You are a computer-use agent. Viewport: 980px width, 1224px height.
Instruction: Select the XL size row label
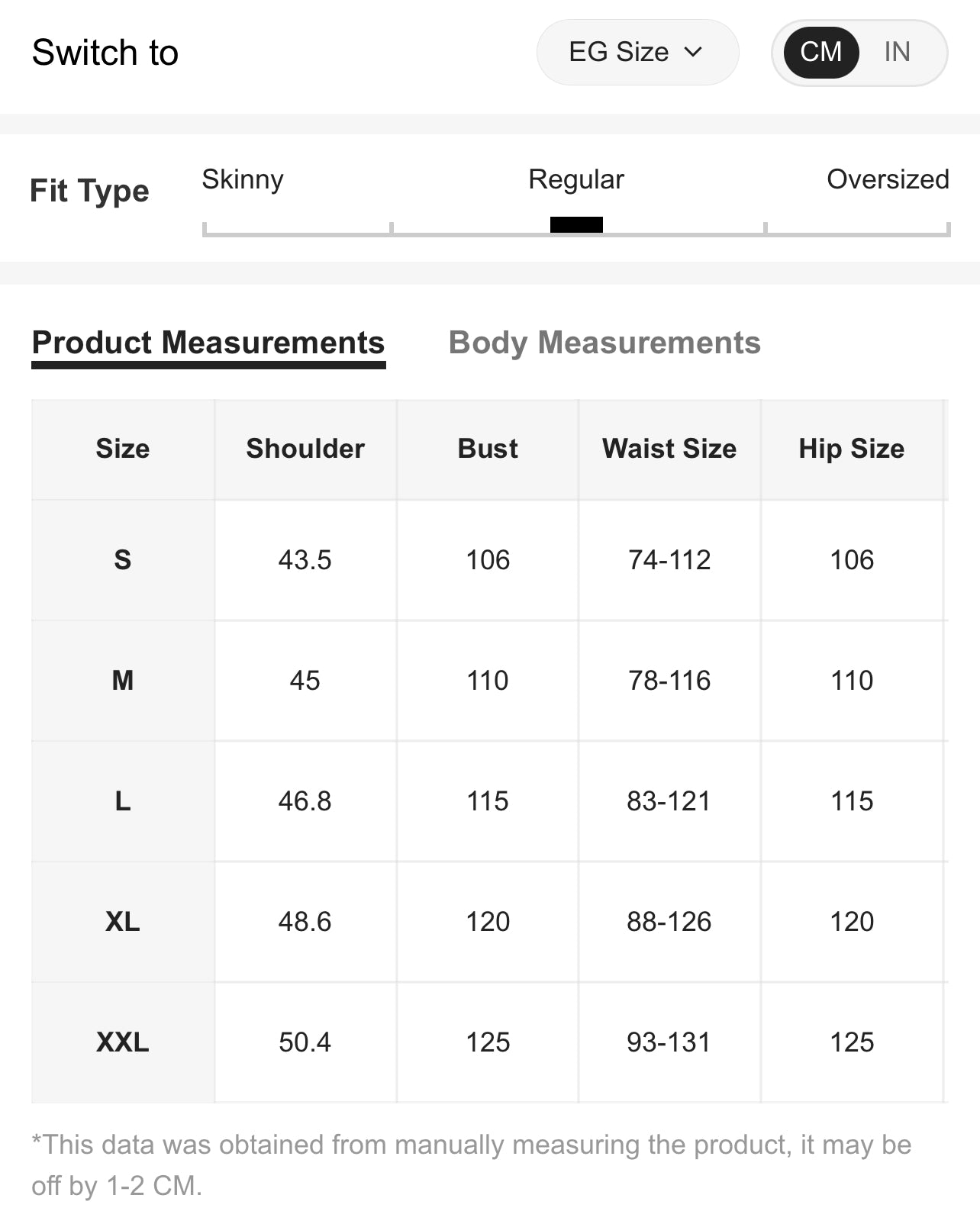coord(123,922)
